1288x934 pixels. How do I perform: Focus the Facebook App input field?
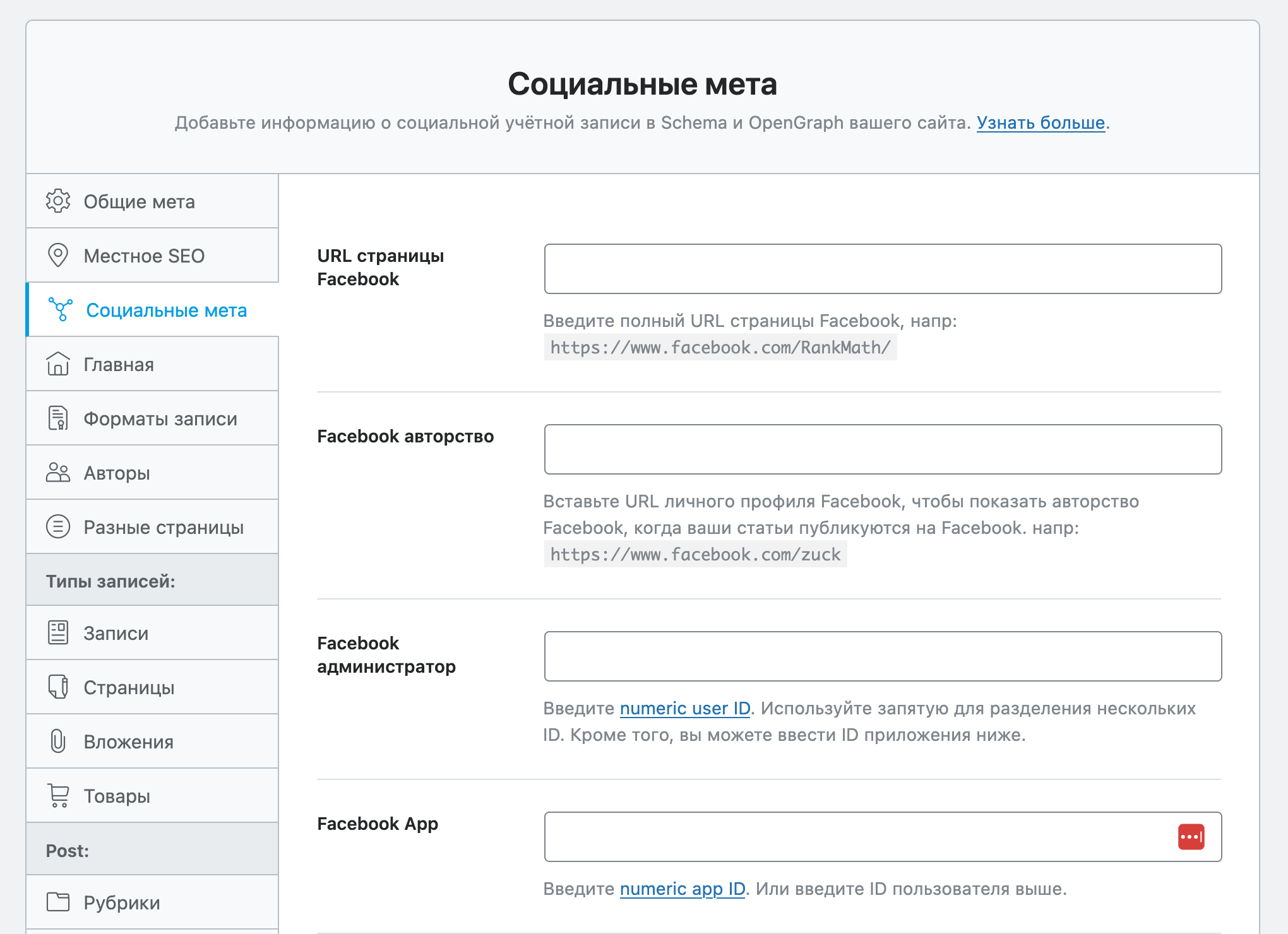point(883,837)
